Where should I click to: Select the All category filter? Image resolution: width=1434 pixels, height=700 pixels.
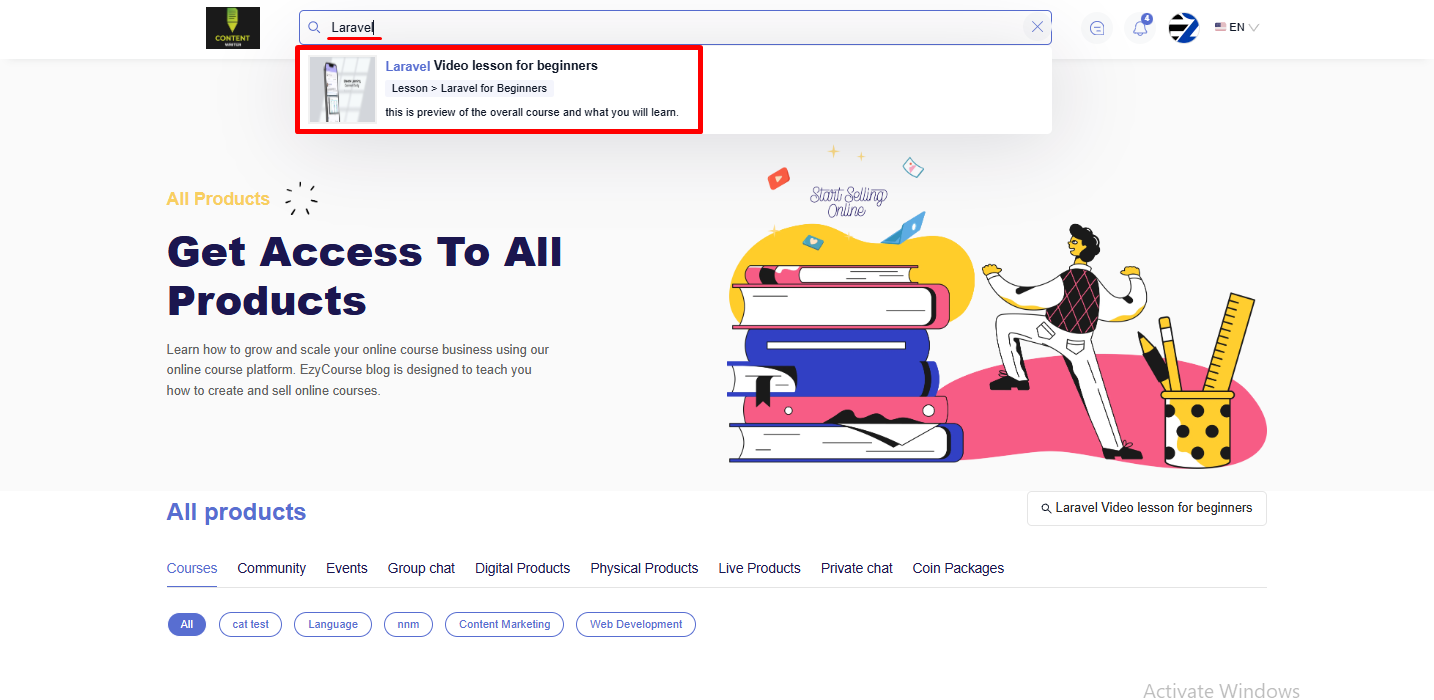point(186,624)
